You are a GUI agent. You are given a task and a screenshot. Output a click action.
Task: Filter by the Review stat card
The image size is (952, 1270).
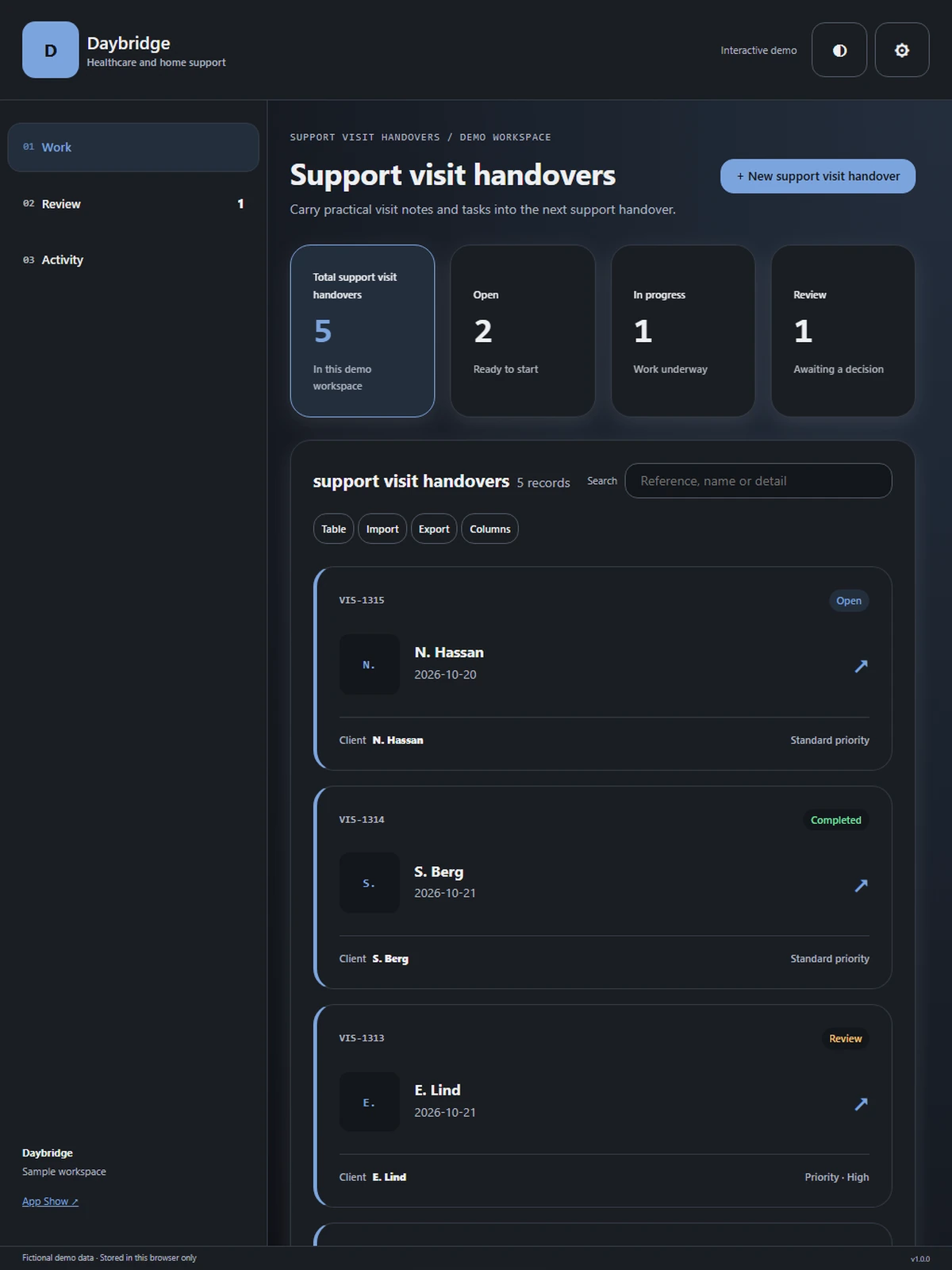coord(843,331)
